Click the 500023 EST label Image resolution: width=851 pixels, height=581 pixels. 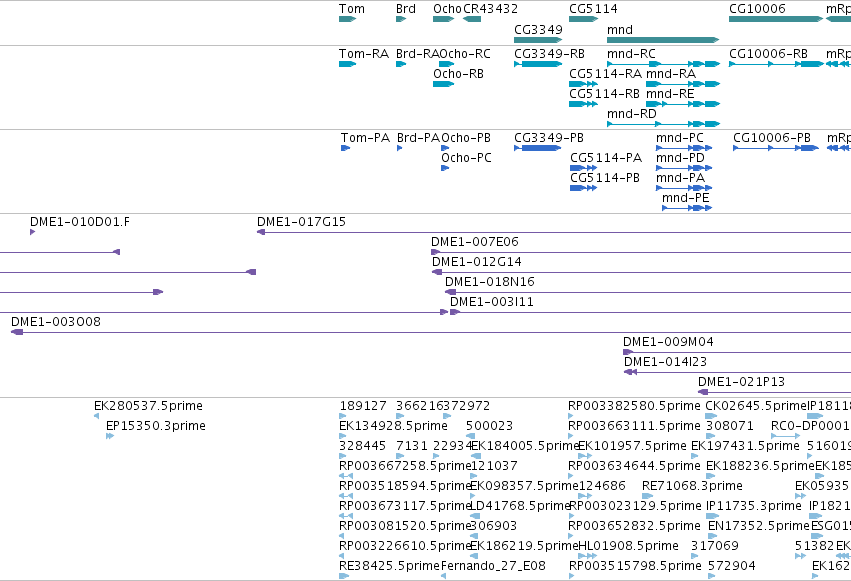coord(490,426)
